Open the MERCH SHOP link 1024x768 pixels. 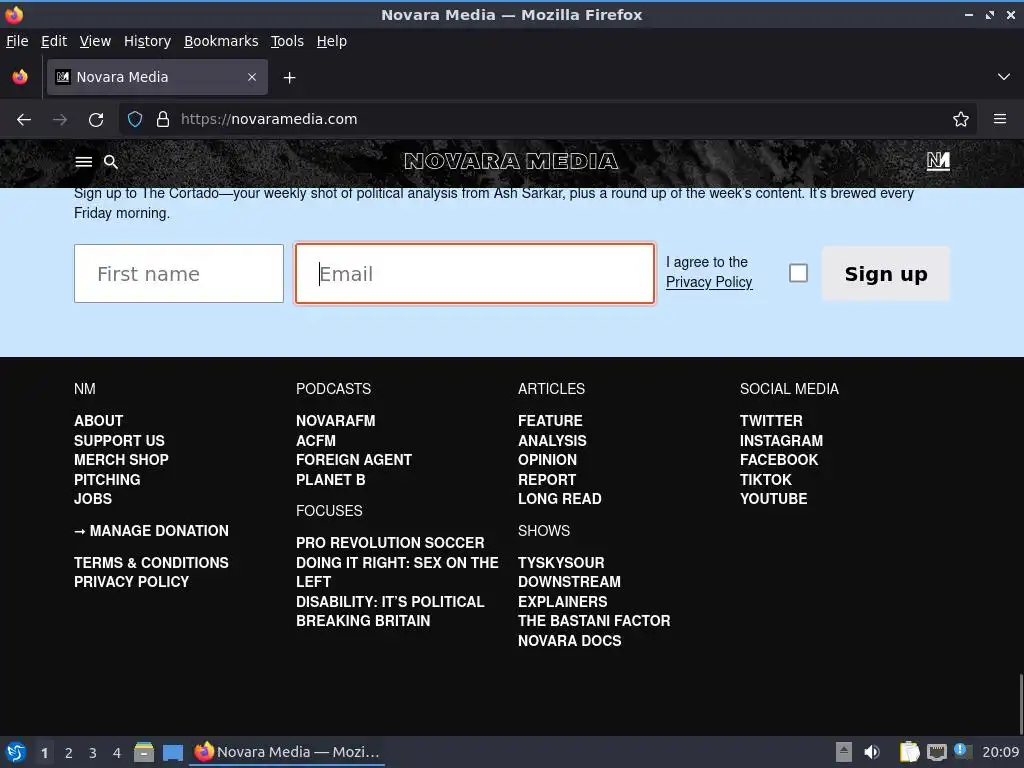pos(121,460)
